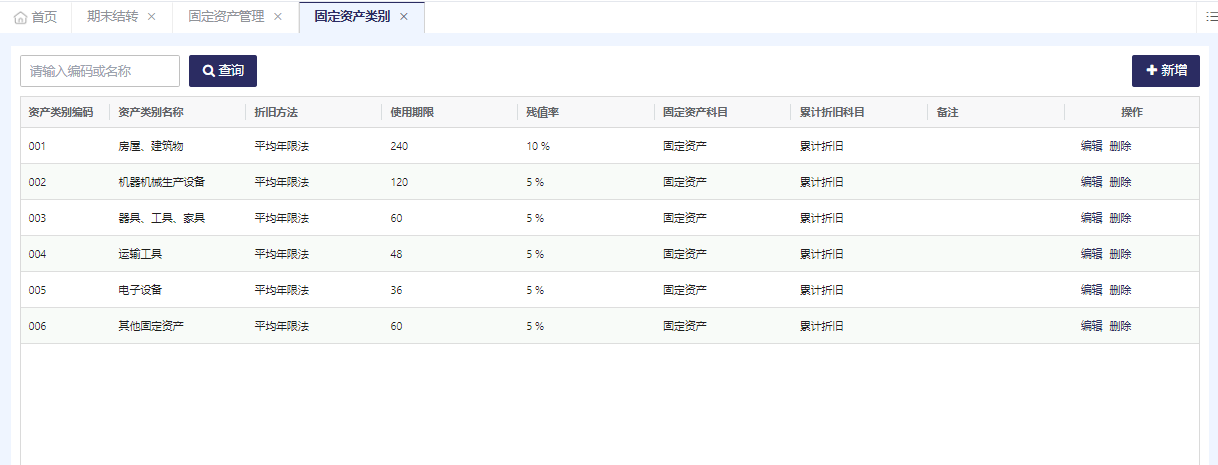Click the 残值率 column header
The height and width of the screenshot is (465, 1218).
point(543,112)
